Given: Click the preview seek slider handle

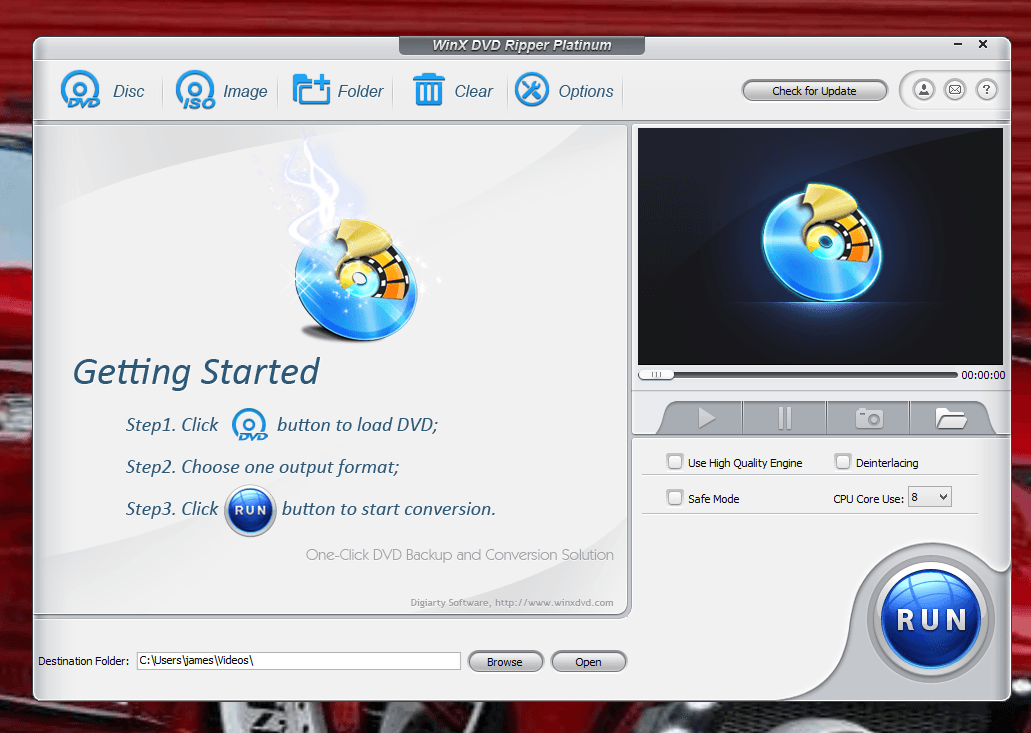Looking at the screenshot, I should pyautogui.click(x=656, y=375).
